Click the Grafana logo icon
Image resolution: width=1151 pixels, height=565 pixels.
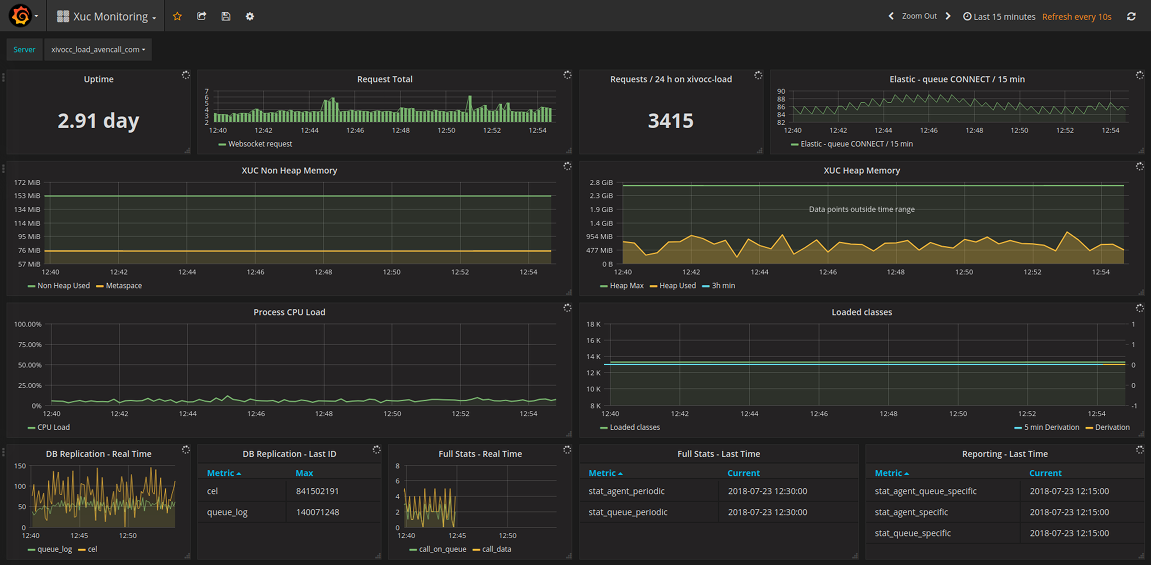pos(19,16)
